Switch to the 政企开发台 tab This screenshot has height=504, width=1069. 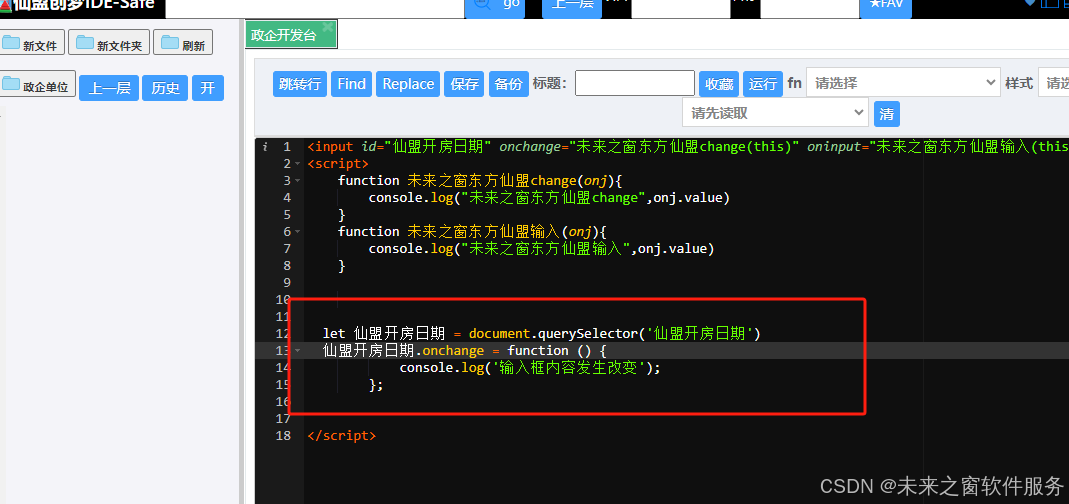pos(283,35)
